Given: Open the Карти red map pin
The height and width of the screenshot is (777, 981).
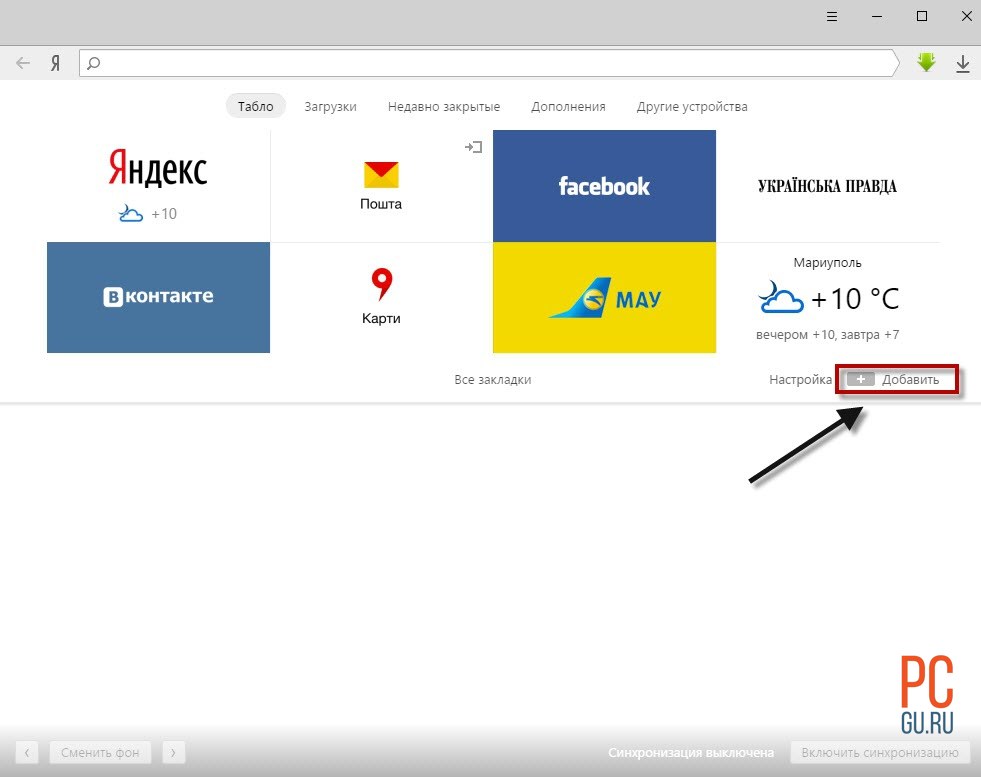Looking at the screenshot, I should click(382, 284).
